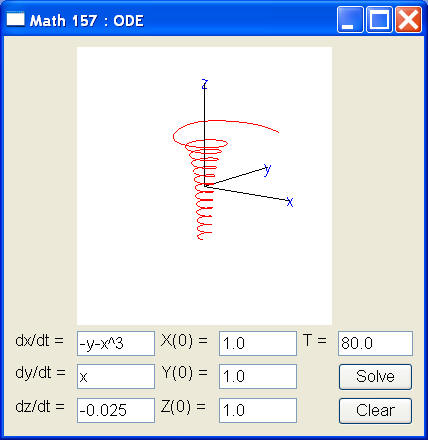The image size is (428, 440).
Task: Close the Math 157 ODE window
Action: (x=408, y=20)
